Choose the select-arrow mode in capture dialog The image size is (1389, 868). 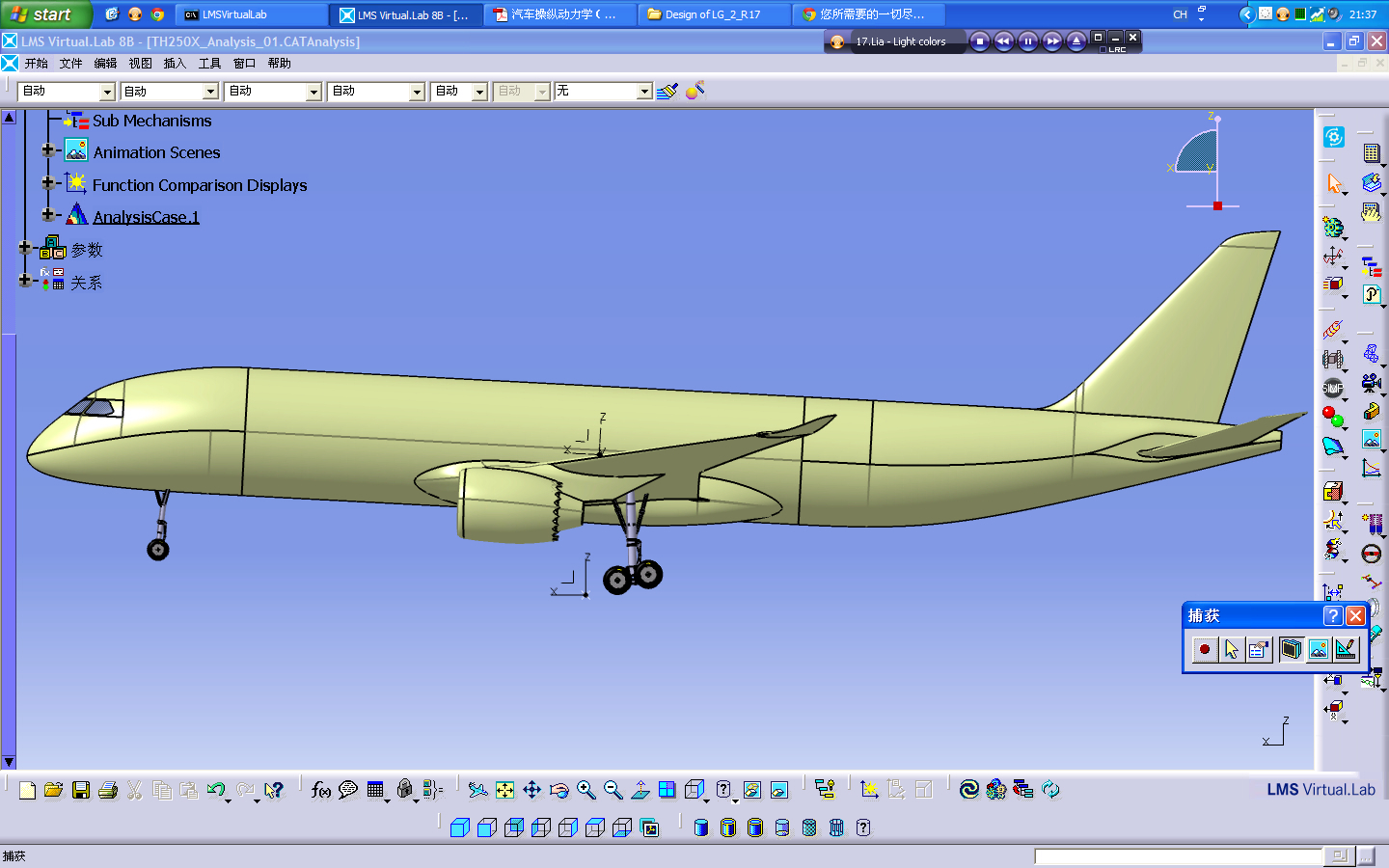click(1232, 650)
